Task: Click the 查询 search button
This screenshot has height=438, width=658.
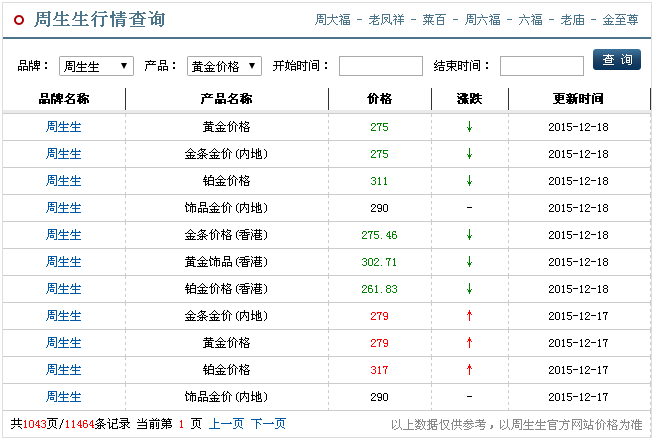Action: tap(617, 60)
